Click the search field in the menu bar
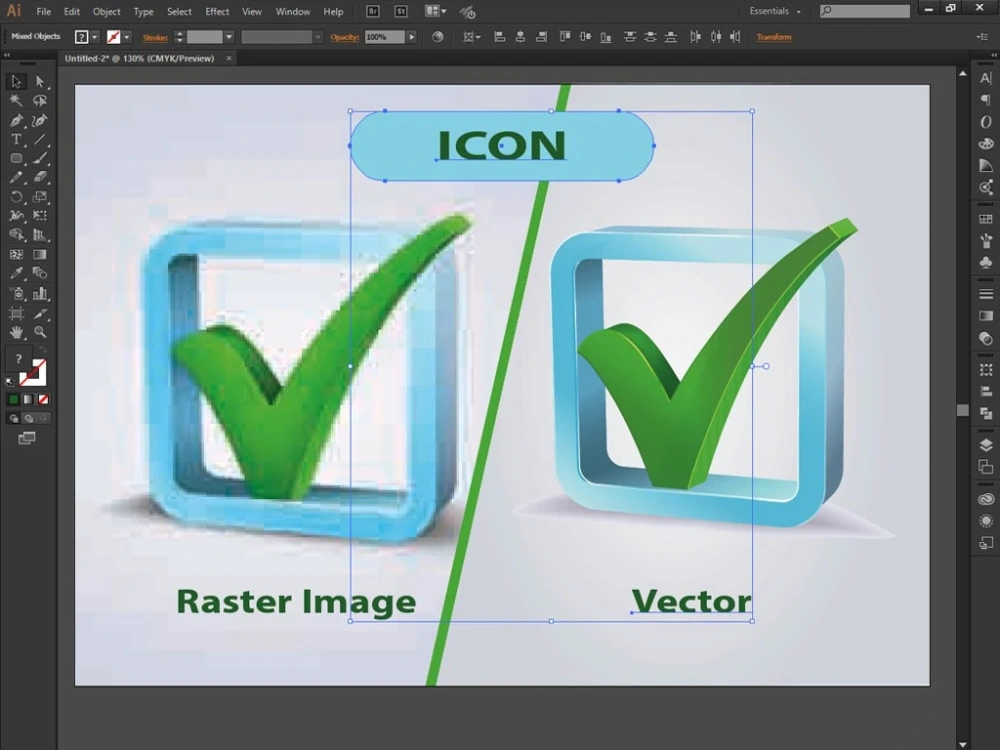Viewport: 1000px width, 750px height. 865,11
